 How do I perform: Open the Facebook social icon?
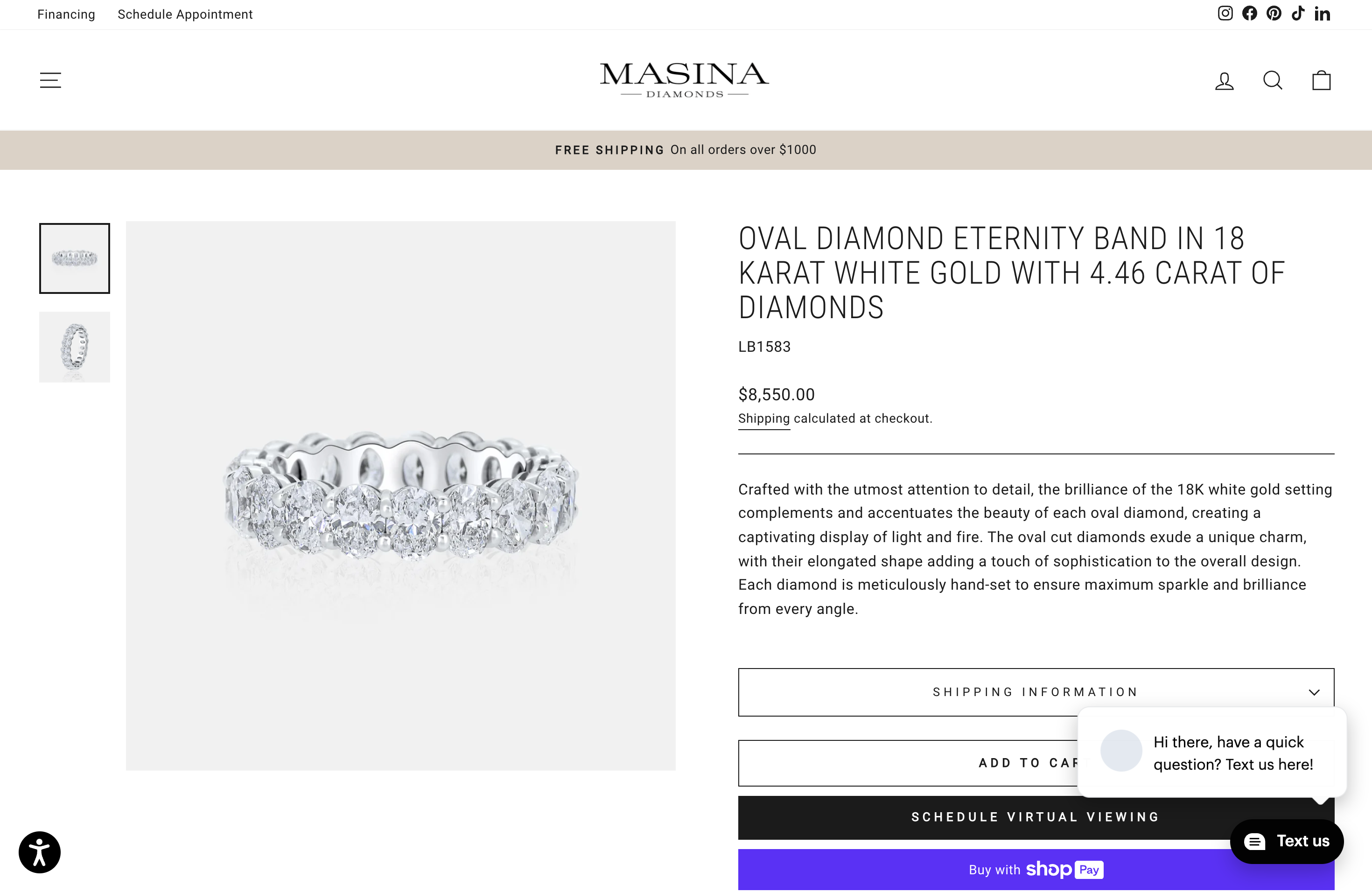[x=1249, y=13]
